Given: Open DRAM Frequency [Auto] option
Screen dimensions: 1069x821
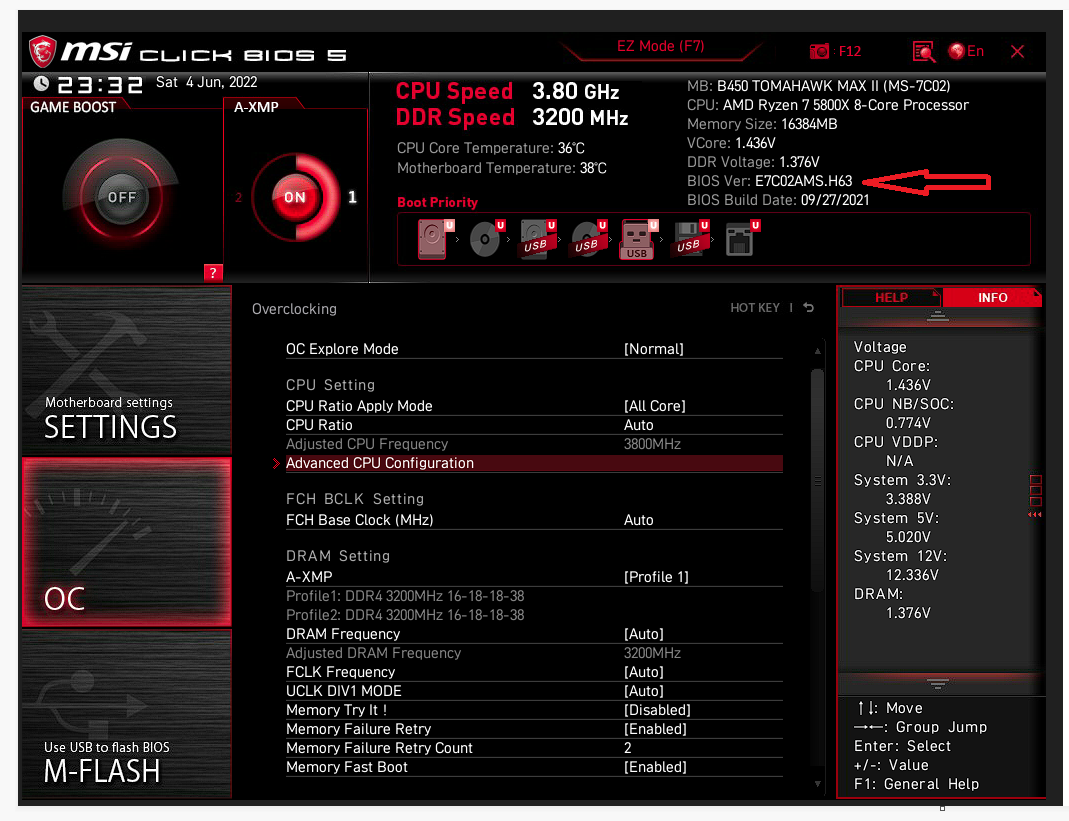Looking at the screenshot, I should click(534, 634).
